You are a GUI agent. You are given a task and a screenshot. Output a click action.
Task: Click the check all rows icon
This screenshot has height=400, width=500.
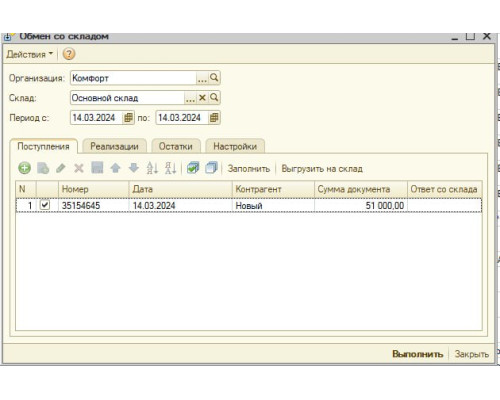tap(193, 168)
